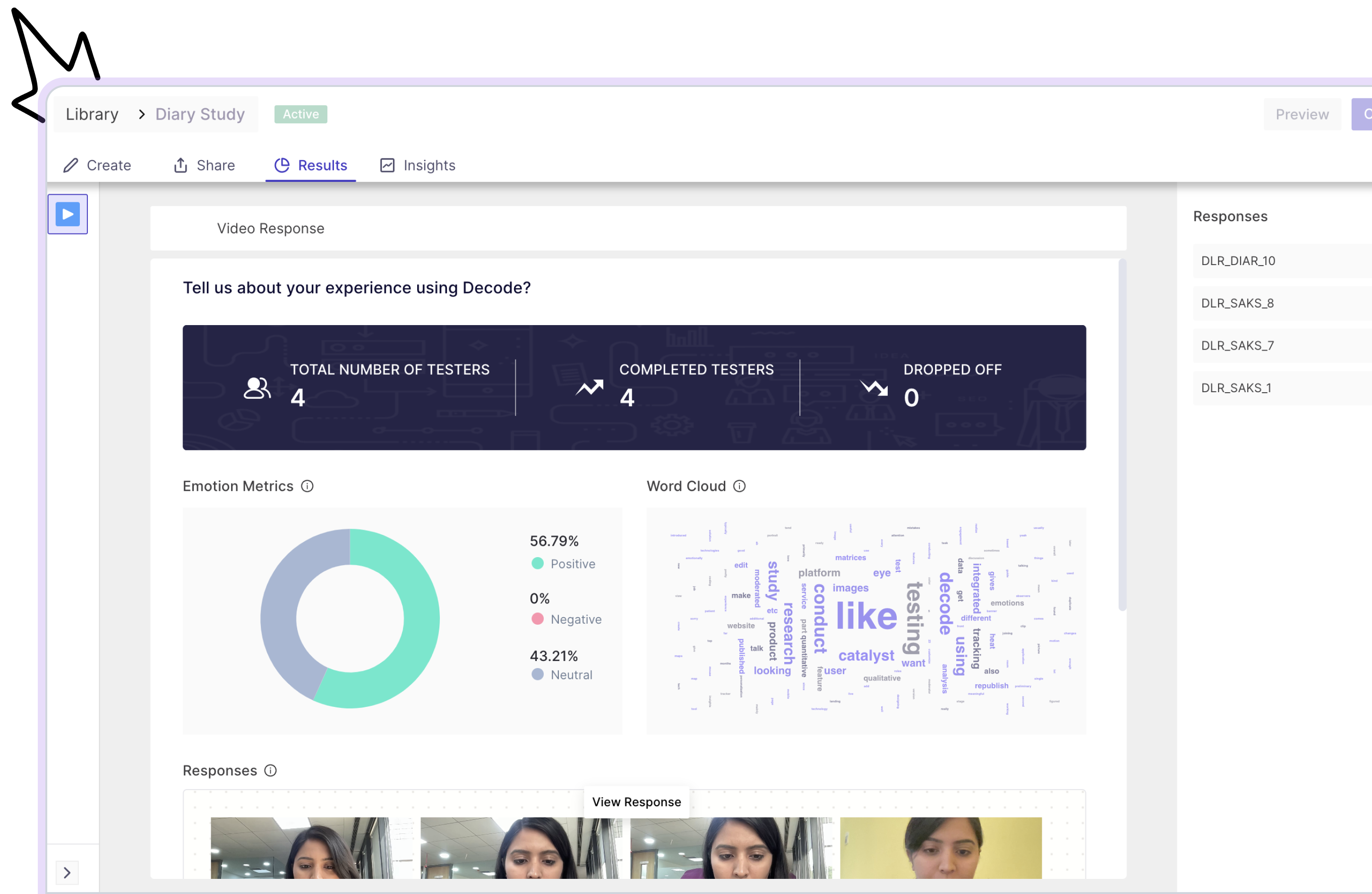Expand the left sidebar with chevron arrow
Image resolution: width=1372 pixels, height=894 pixels.
coord(67,873)
